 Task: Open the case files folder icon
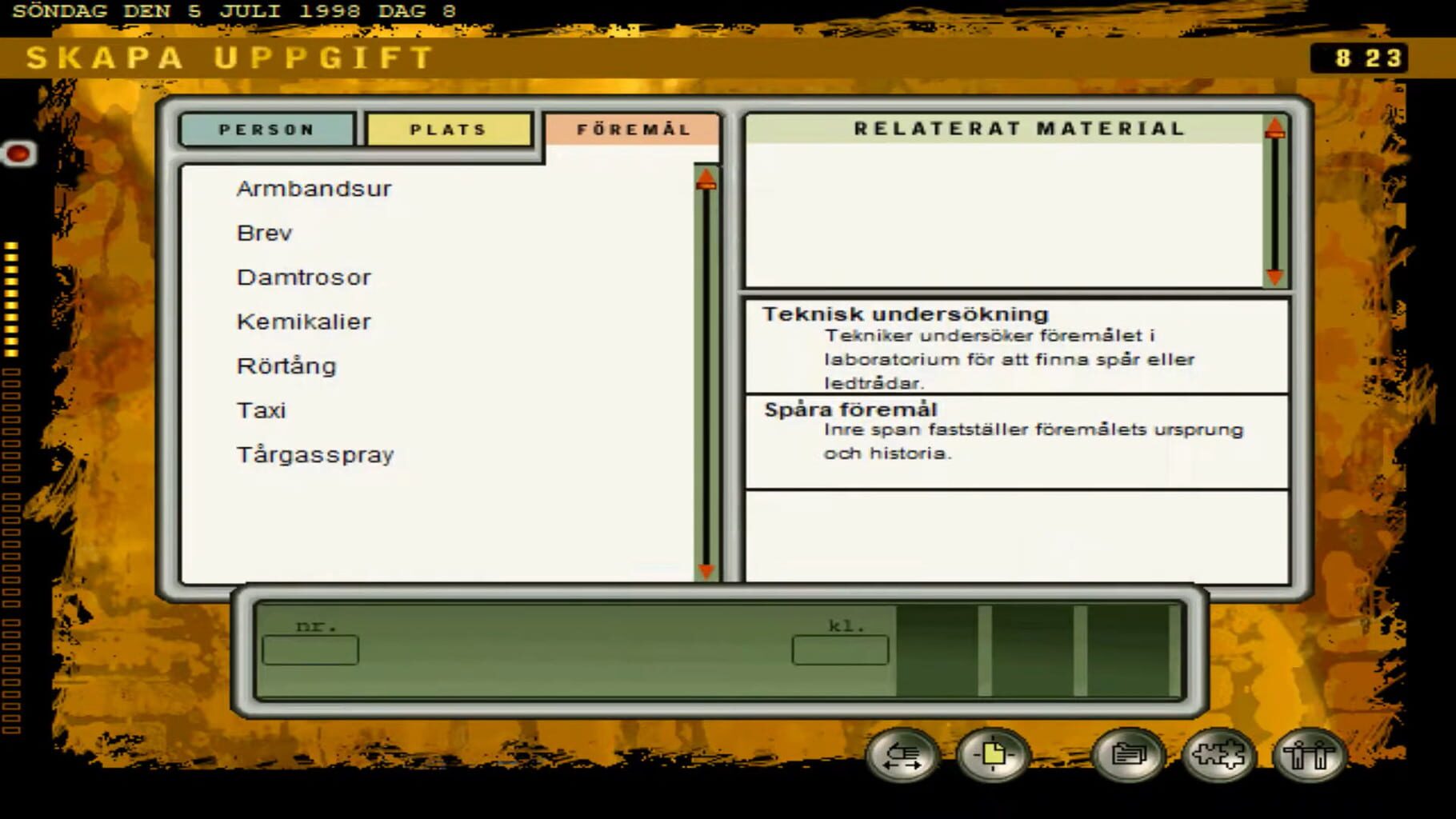coord(1128,755)
